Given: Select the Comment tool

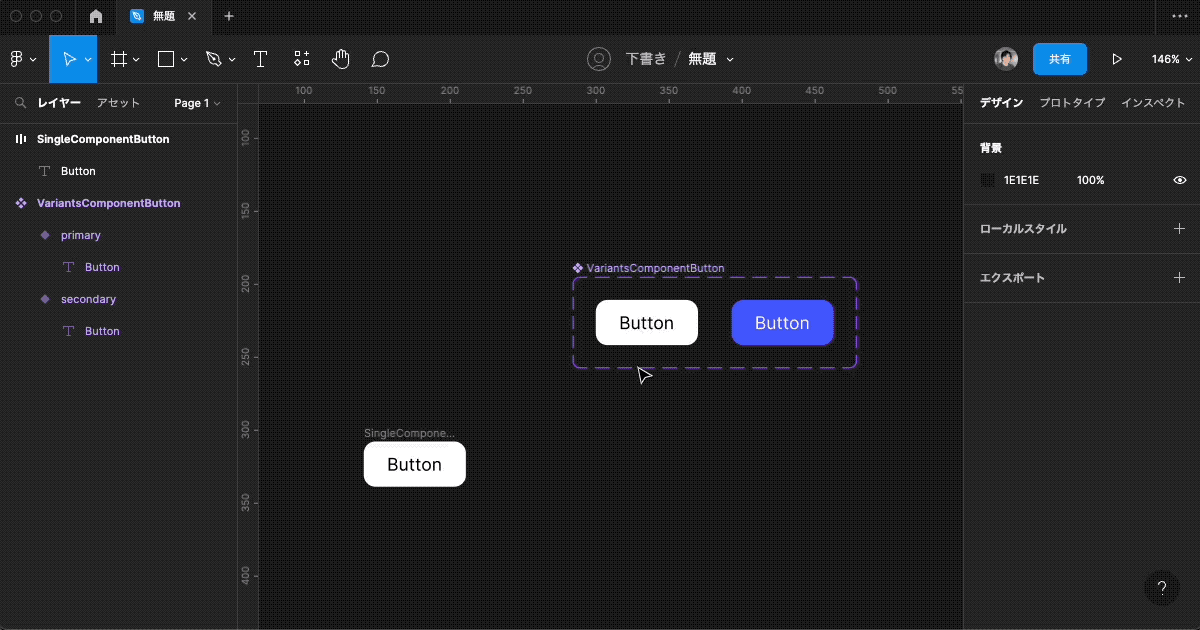Looking at the screenshot, I should coord(380,59).
